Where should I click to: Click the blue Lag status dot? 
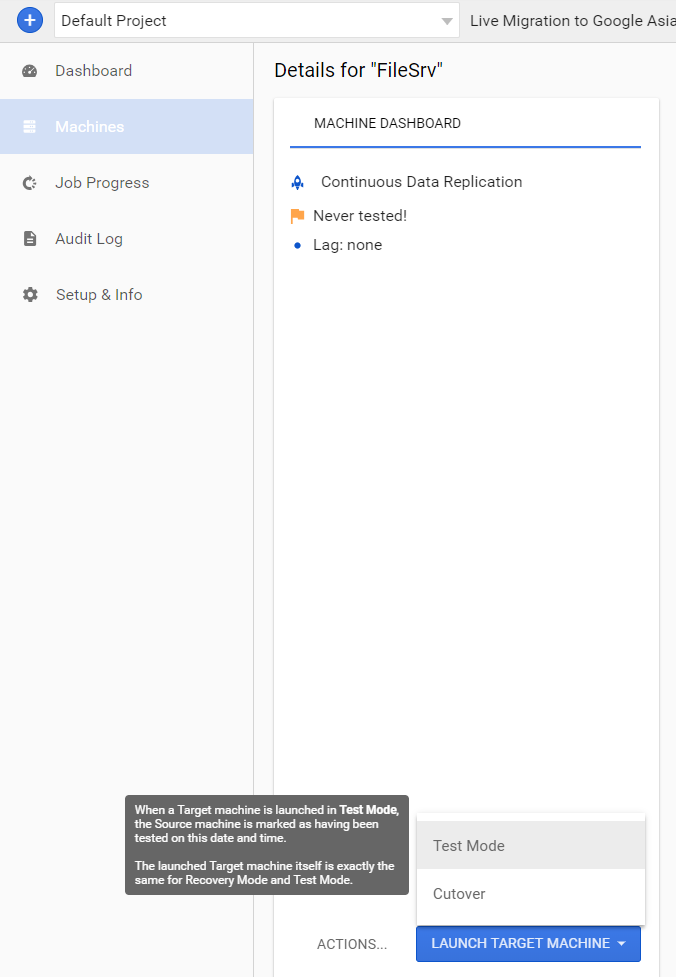click(x=297, y=245)
